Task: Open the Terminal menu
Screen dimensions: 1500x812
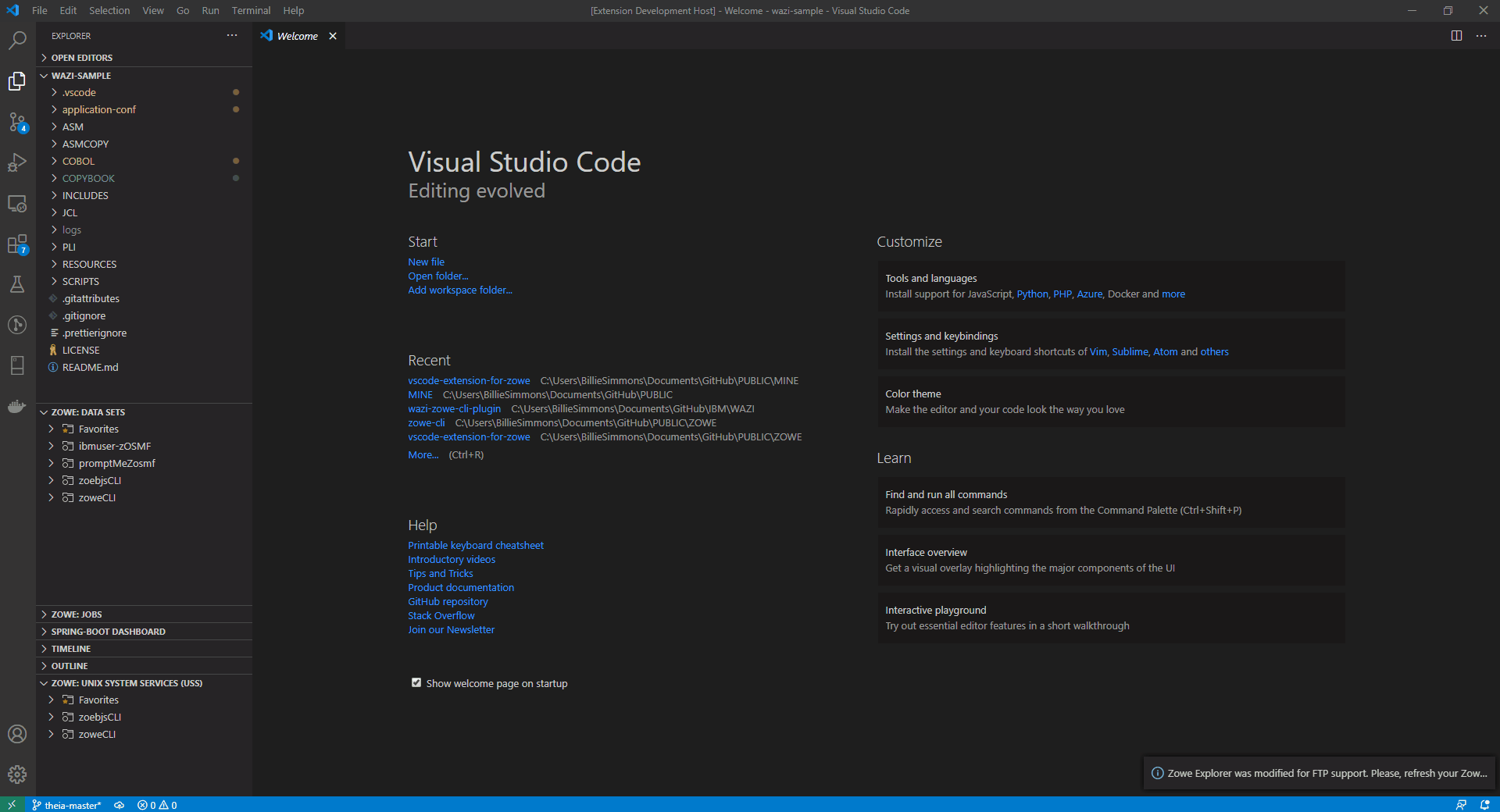Action: (x=250, y=10)
